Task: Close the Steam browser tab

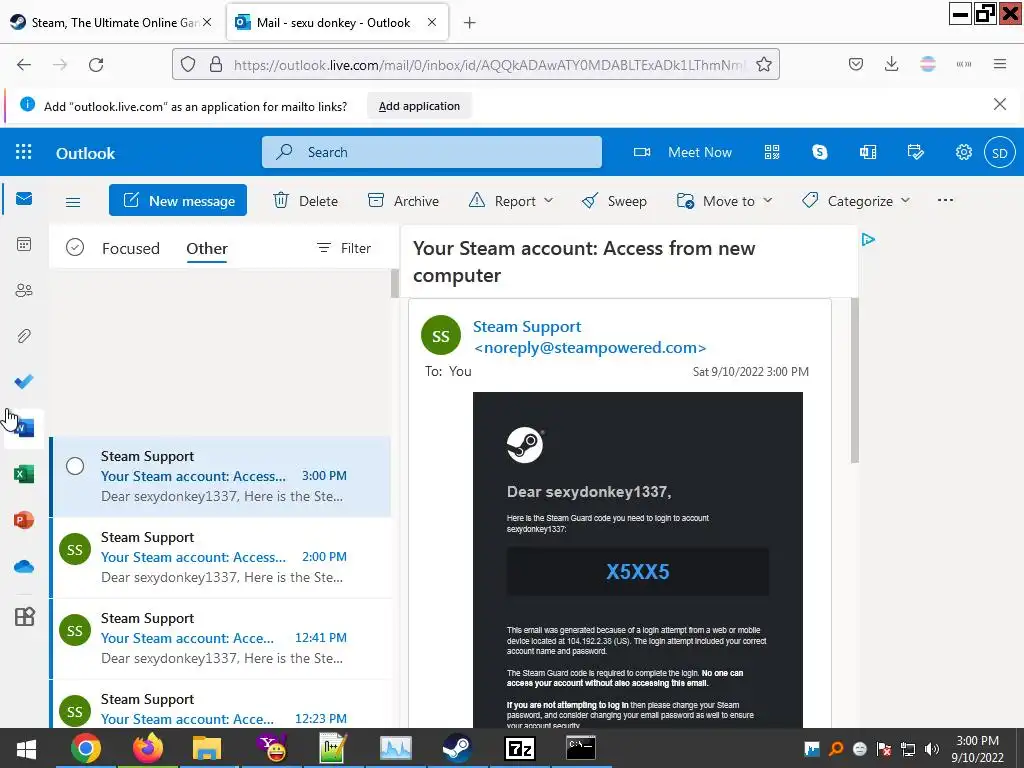Action: click(x=207, y=22)
